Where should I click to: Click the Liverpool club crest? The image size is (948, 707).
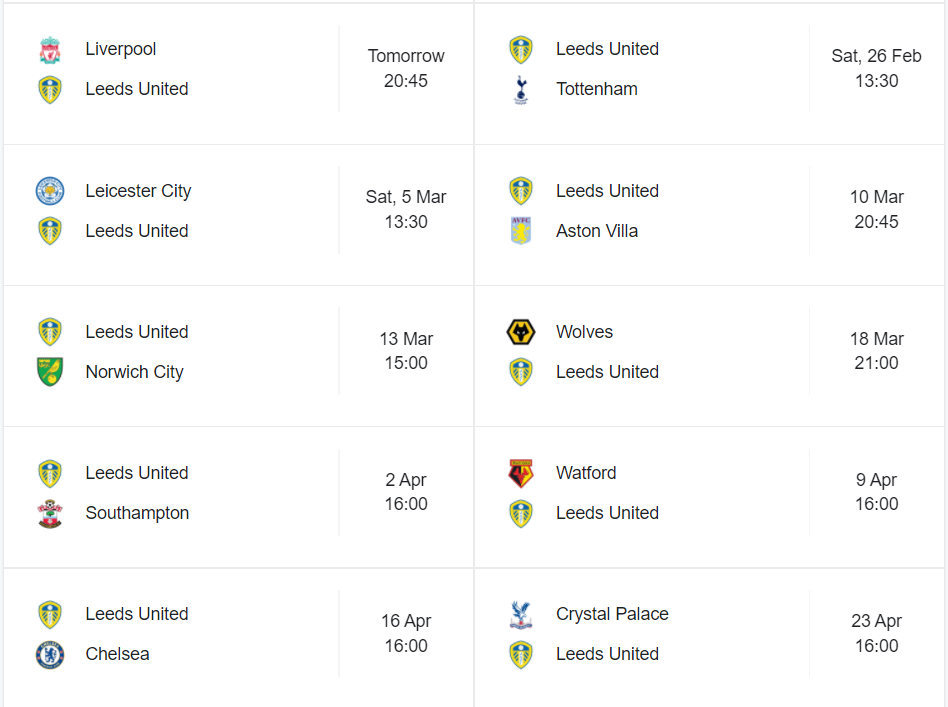tap(50, 50)
